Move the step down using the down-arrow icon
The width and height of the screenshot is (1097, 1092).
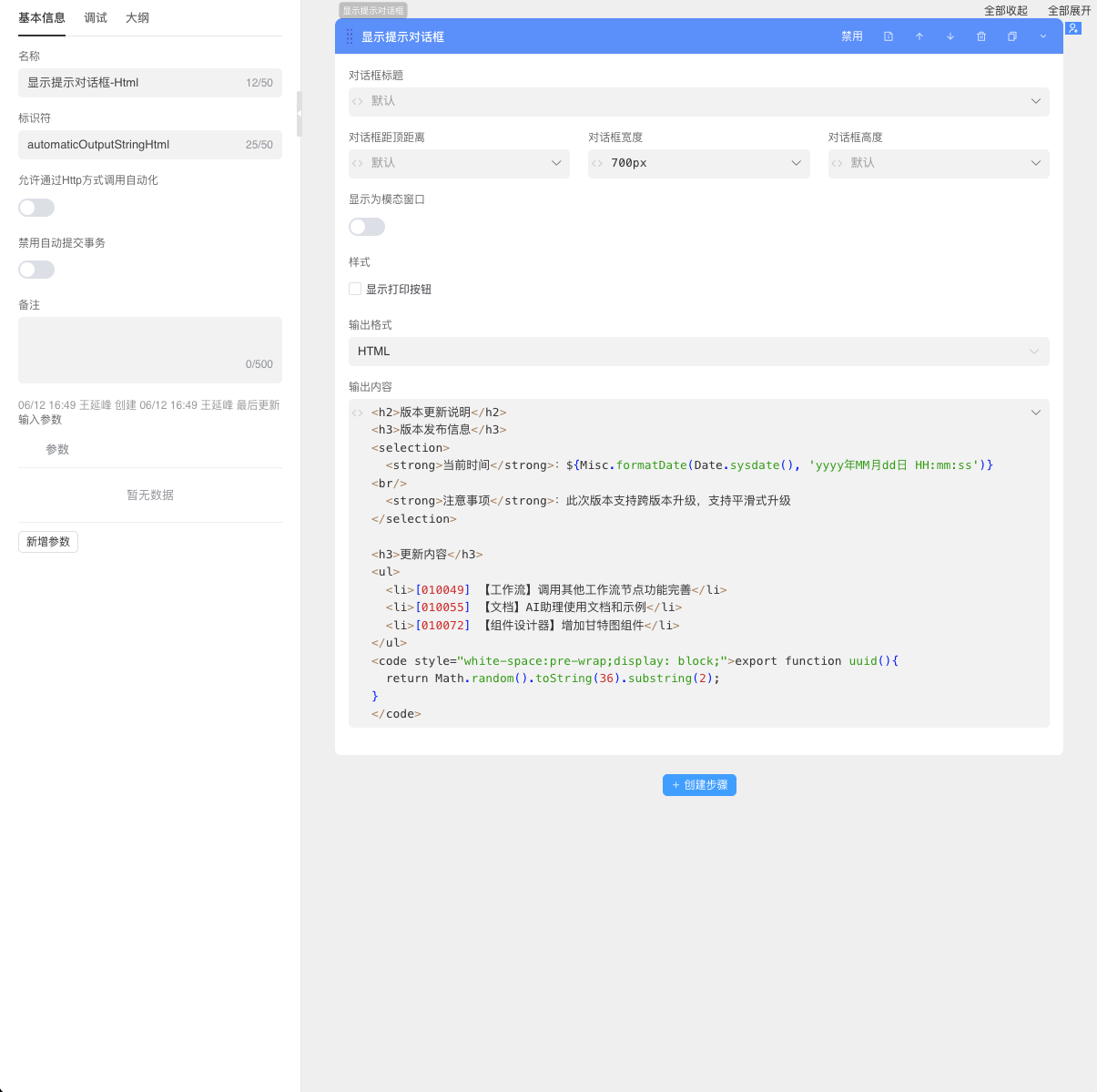(950, 36)
